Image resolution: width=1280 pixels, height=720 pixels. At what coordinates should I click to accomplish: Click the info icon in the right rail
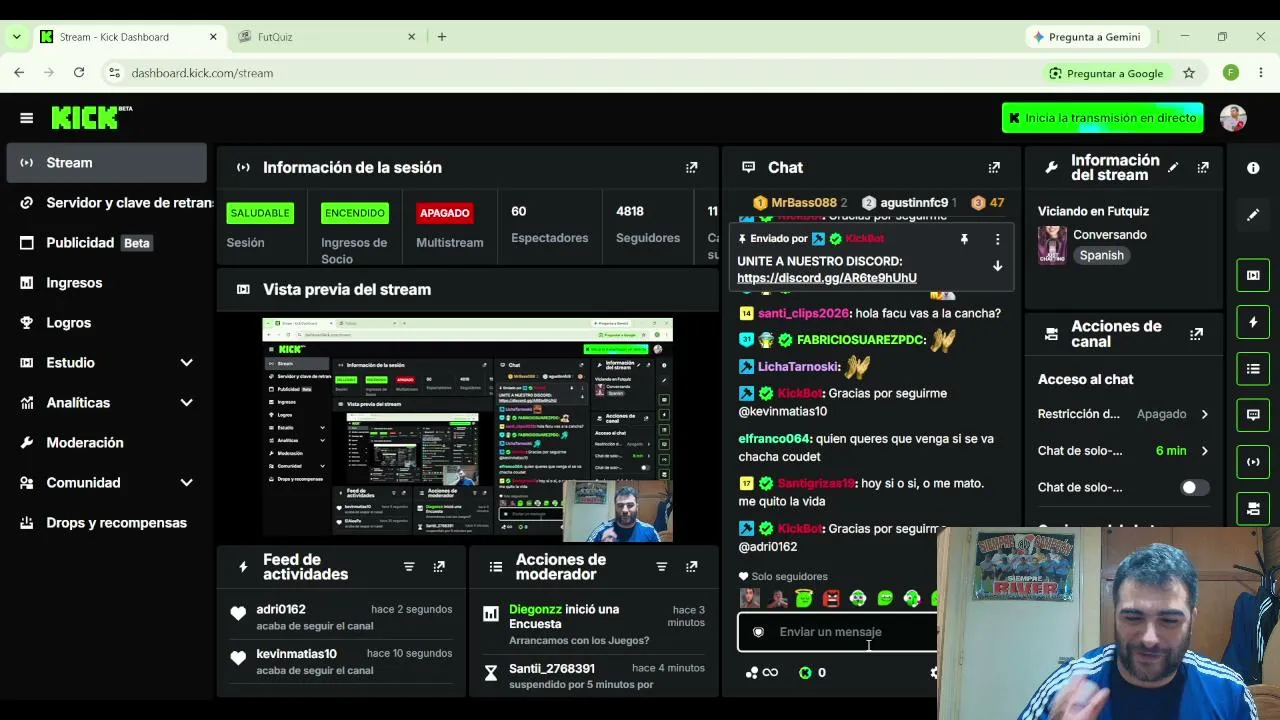click(x=1253, y=168)
